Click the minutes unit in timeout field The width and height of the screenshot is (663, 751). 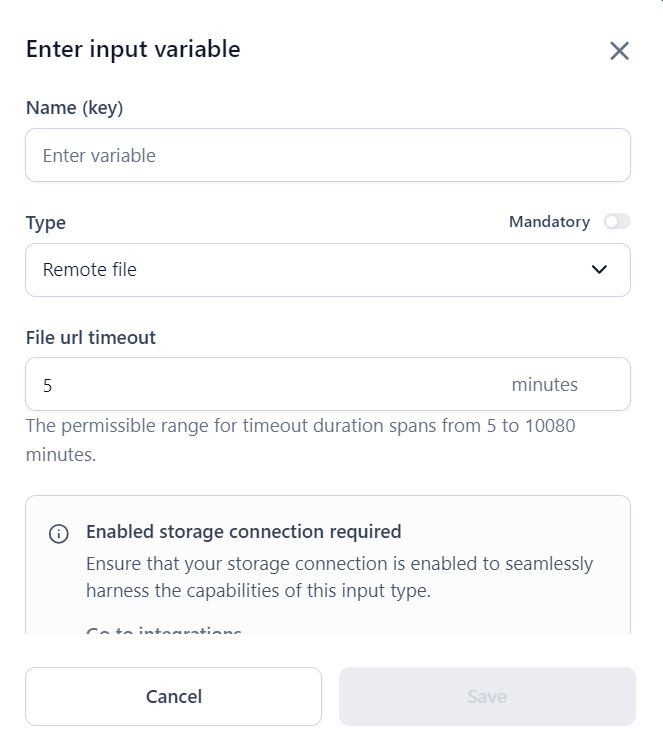click(x=544, y=385)
